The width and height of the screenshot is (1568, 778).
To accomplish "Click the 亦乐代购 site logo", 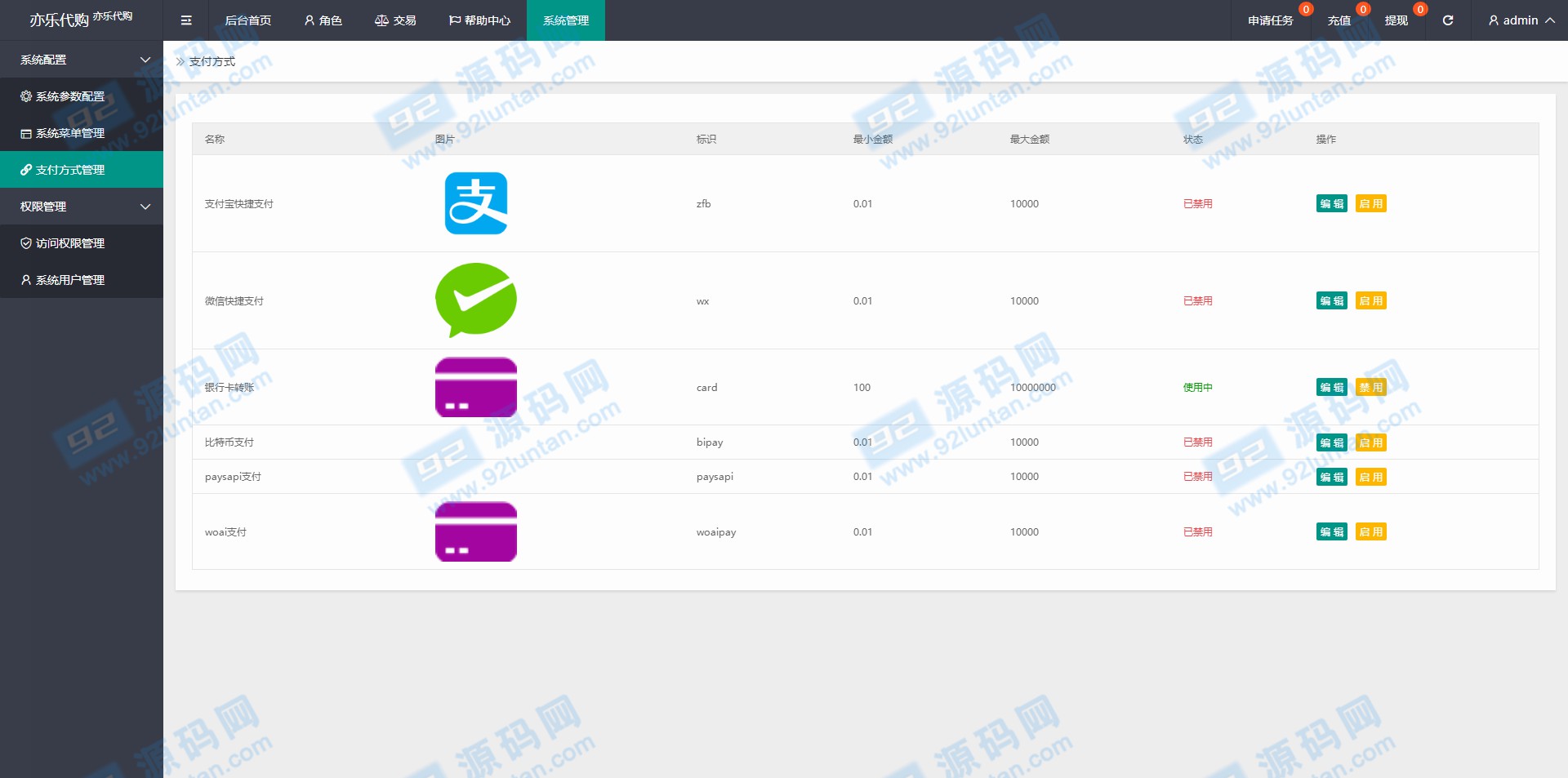I will coord(80,19).
